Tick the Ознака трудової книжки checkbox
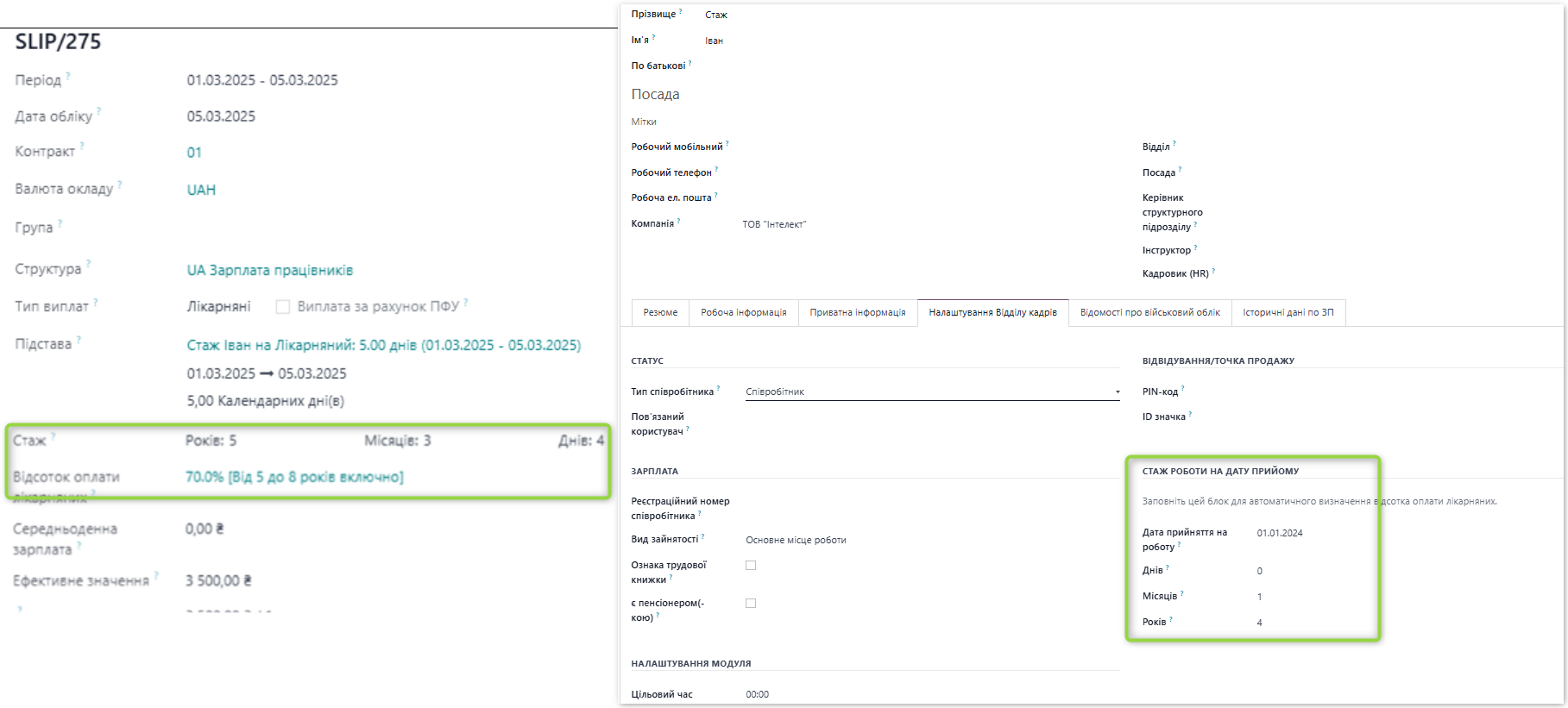Viewport: 1568px width, 708px height. tap(751, 566)
